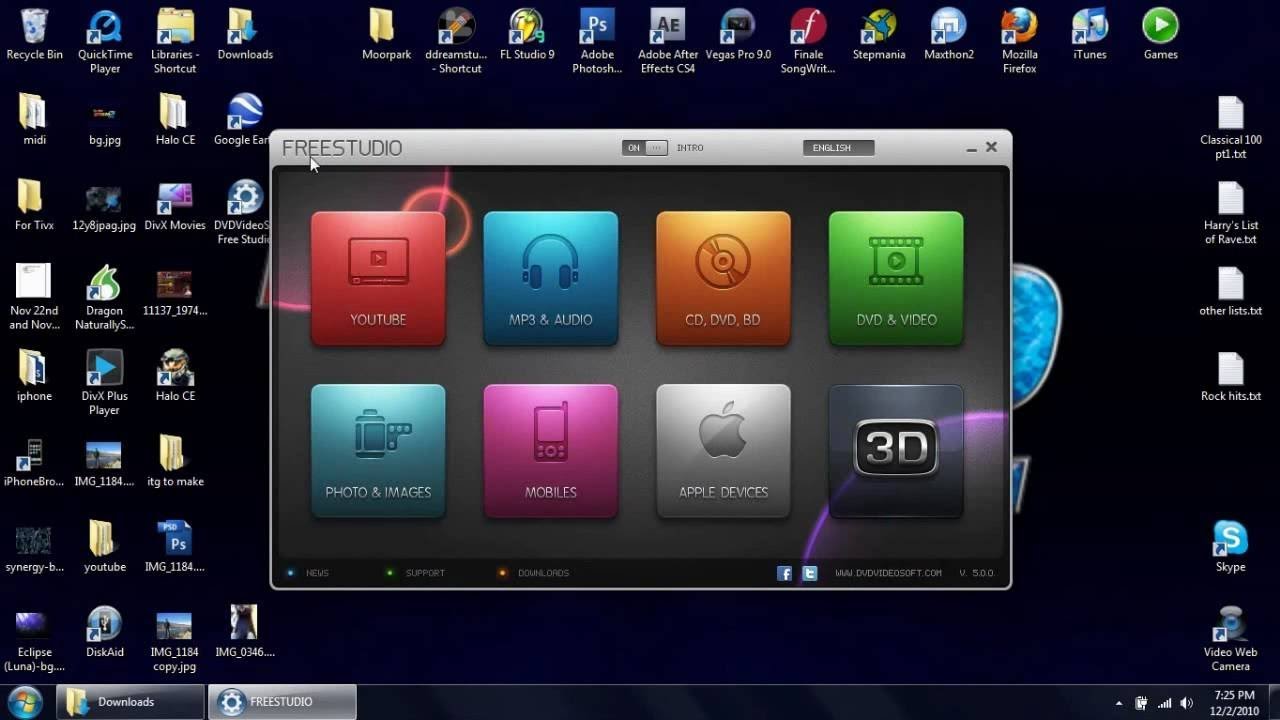Viewport: 1280px width, 720px height.
Task: Show hidden system tray icons
Action: [x=1119, y=703]
